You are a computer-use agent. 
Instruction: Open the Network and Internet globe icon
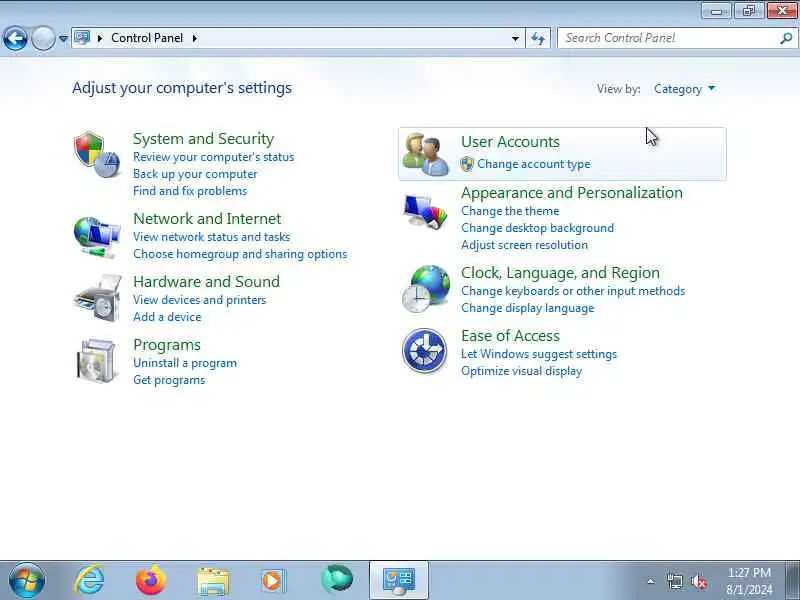[x=97, y=237]
